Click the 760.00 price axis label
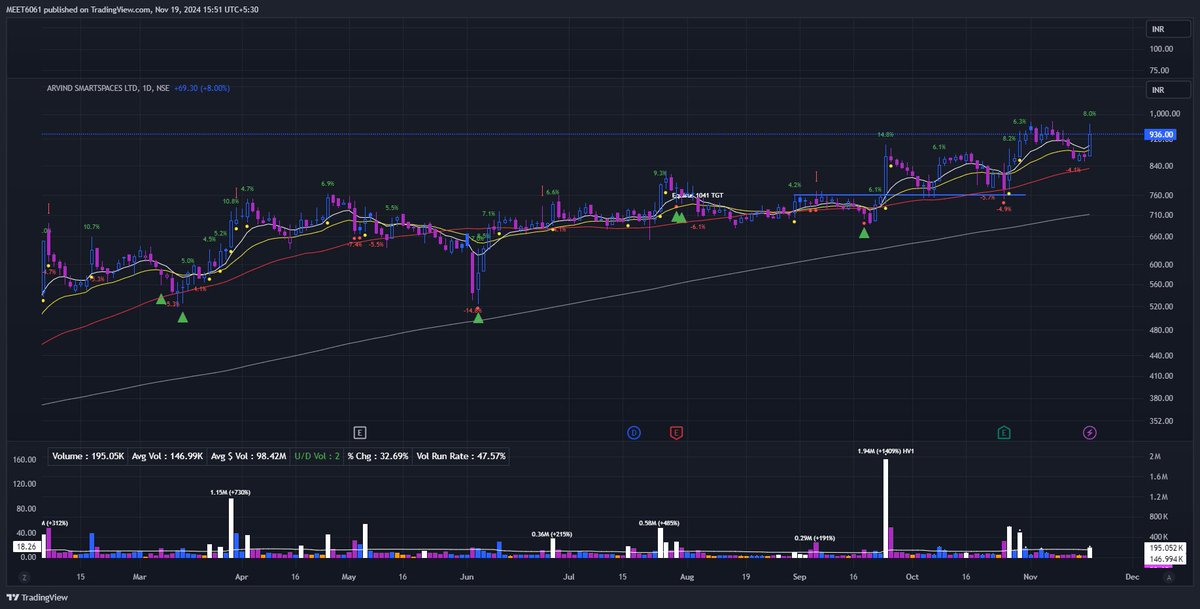This screenshot has height=609, width=1200. [1160, 196]
